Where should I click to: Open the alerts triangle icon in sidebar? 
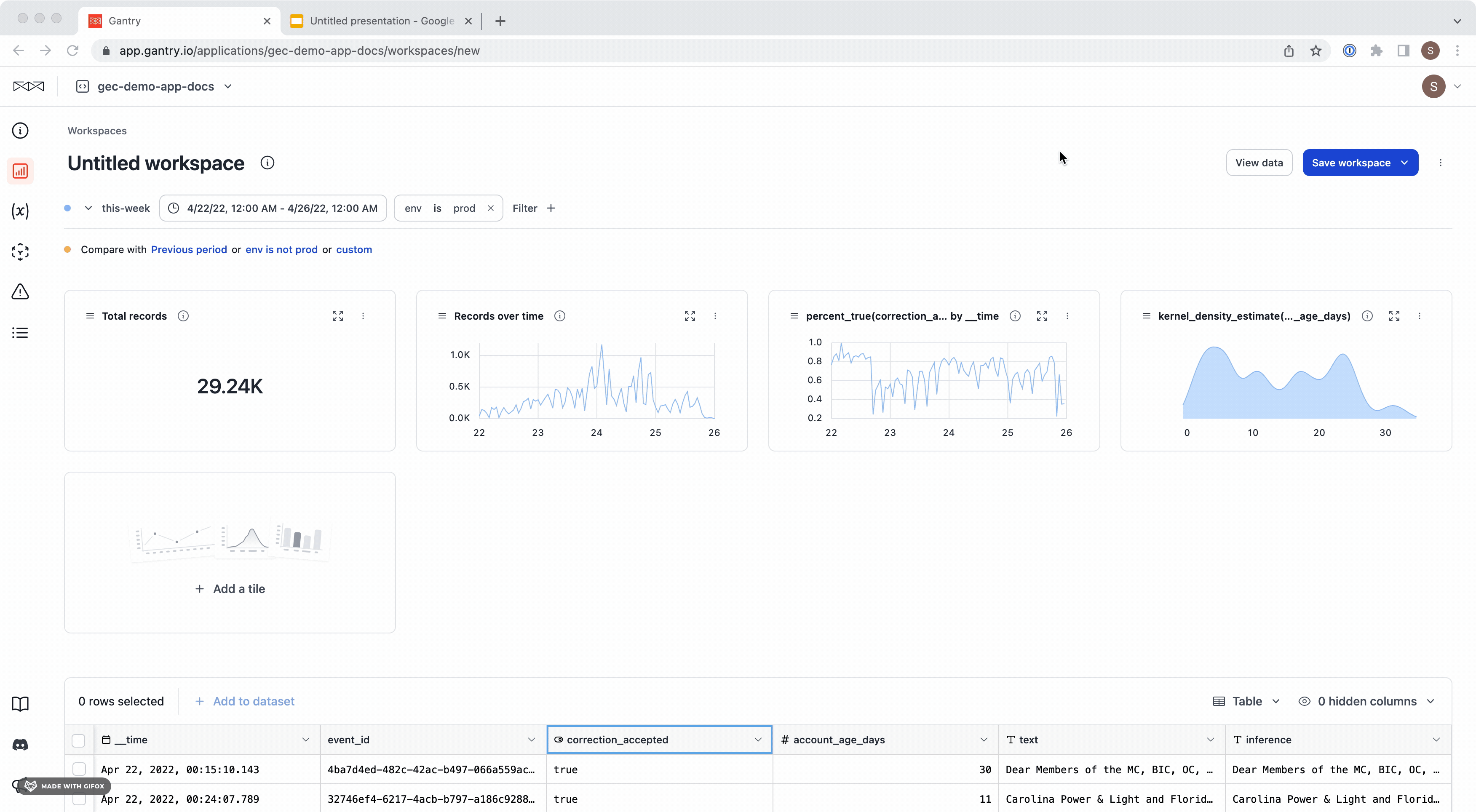[x=20, y=292]
